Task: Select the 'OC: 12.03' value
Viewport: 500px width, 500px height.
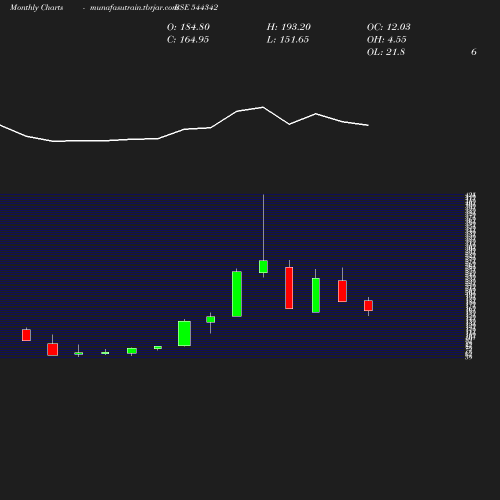Action: [x=388, y=27]
